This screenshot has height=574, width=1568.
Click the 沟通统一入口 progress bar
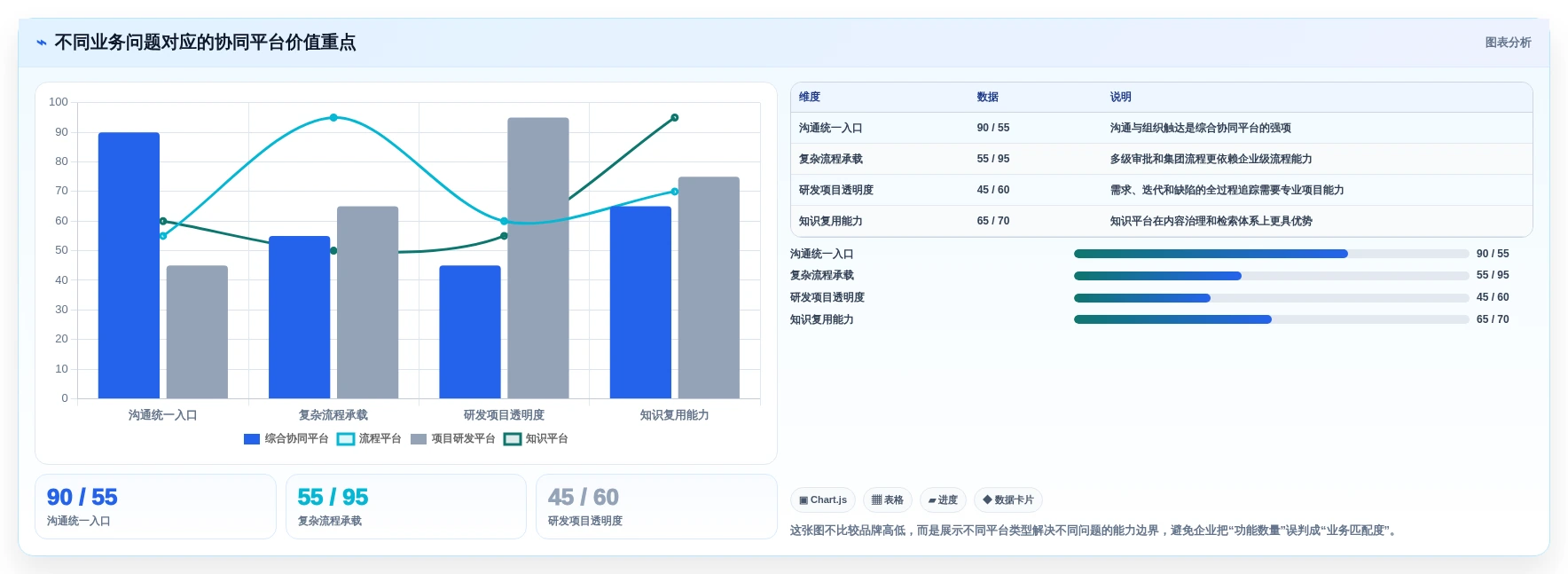[x=1271, y=254]
